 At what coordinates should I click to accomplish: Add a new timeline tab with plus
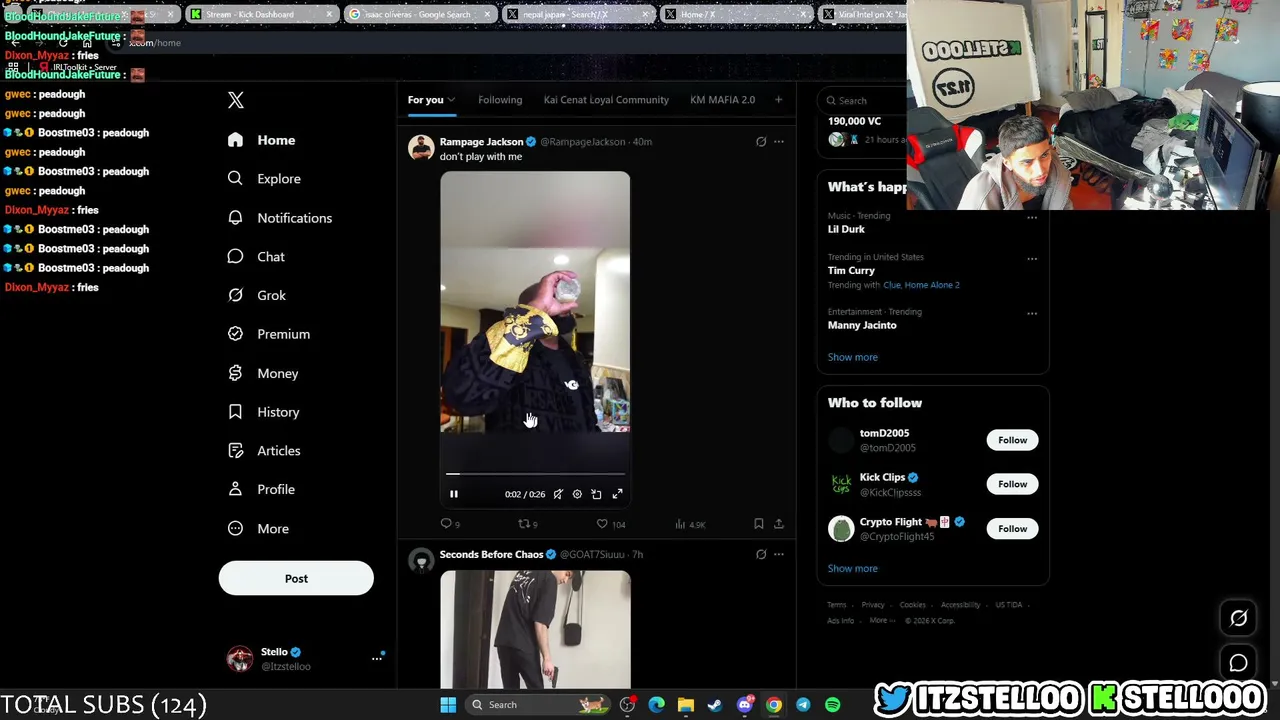(x=778, y=100)
